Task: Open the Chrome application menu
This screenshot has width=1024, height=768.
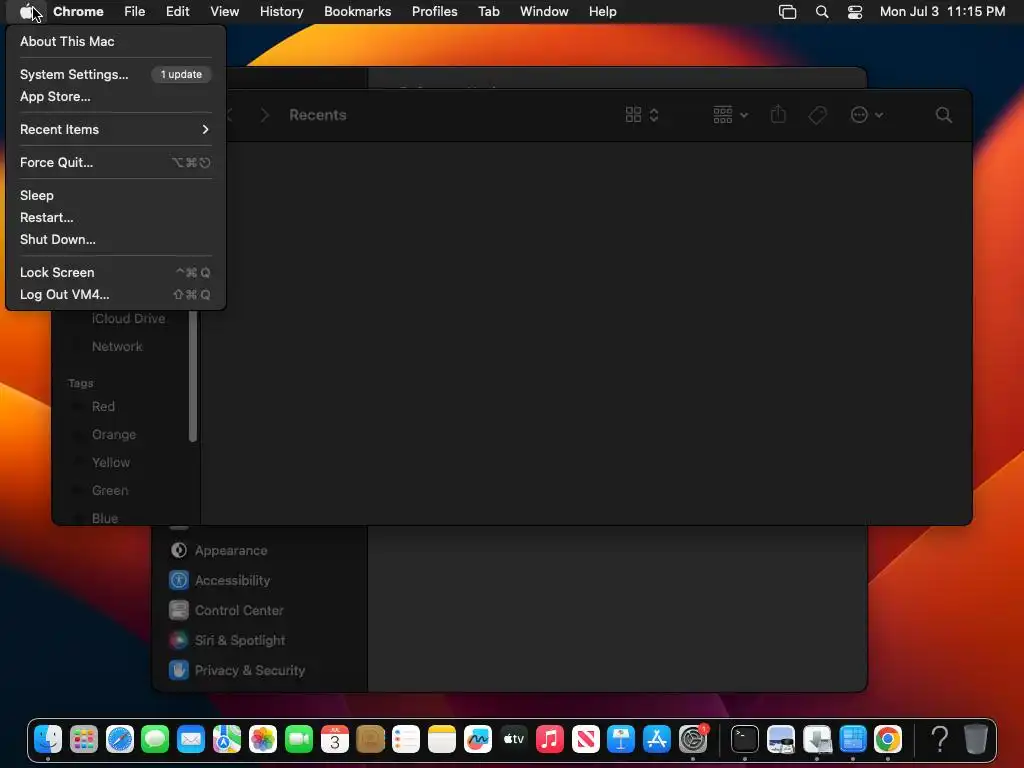Action: pyautogui.click(x=78, y=11)
